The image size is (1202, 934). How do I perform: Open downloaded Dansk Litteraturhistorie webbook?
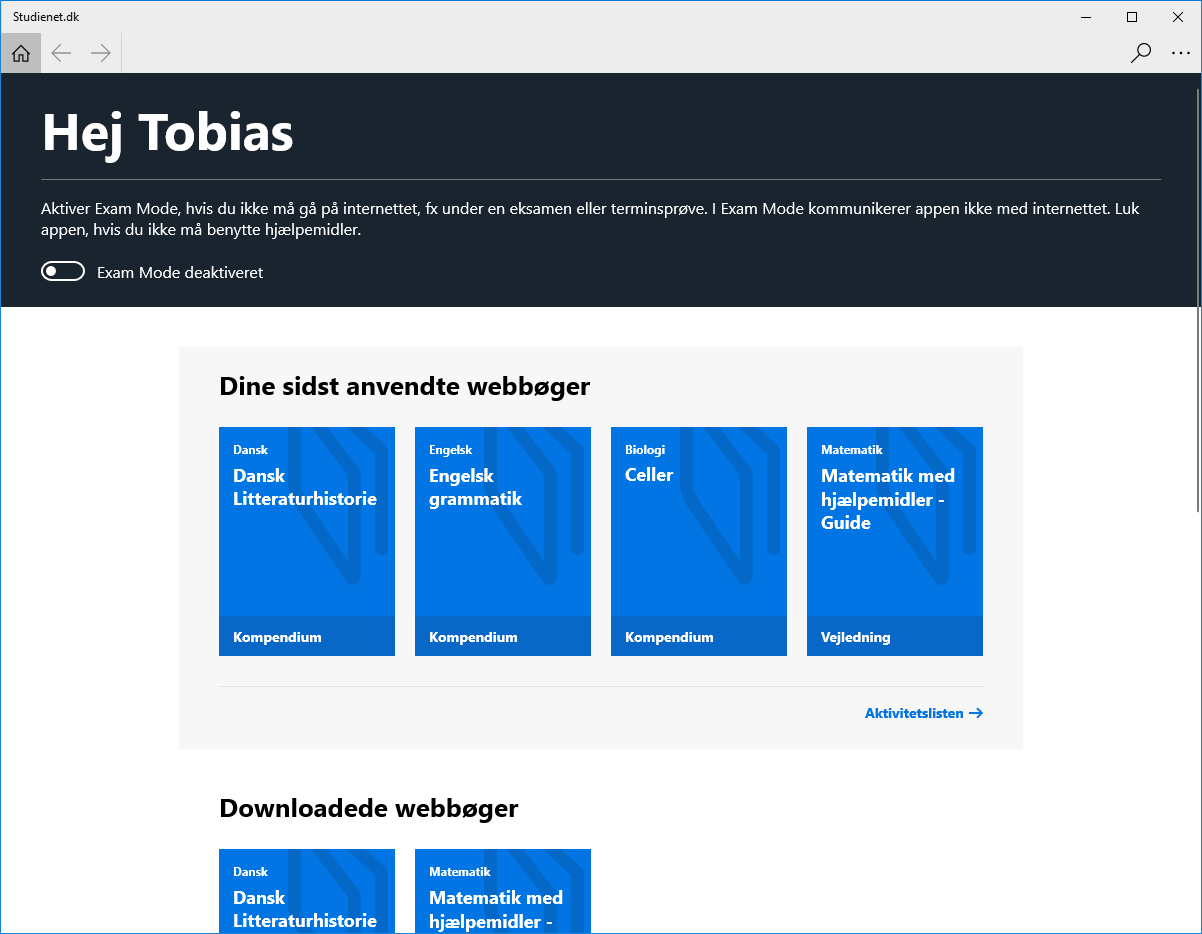(307, 891)
